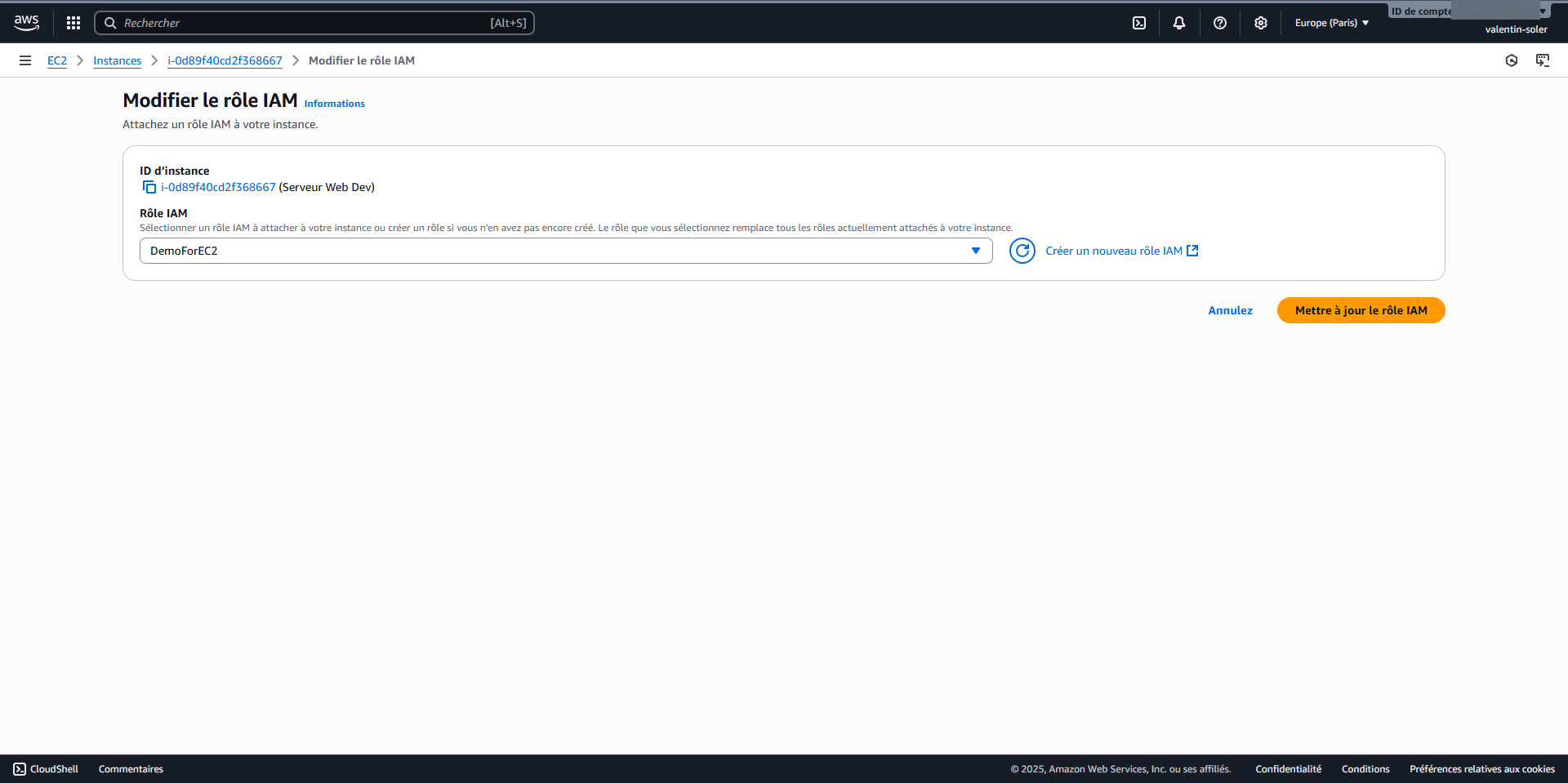The width and height of the screenshot is (1568, 783).
Task: Launch CloudShell from the top bar icon
Action: click(x=1139, y=23)
